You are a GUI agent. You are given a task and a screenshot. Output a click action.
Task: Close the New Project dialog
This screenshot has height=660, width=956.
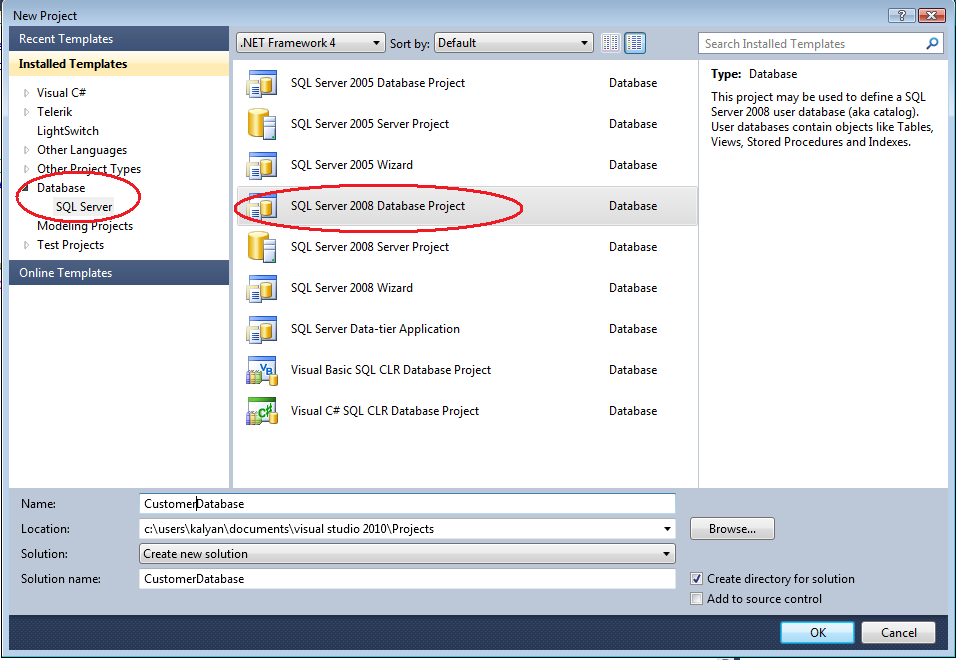coord(932,15)
